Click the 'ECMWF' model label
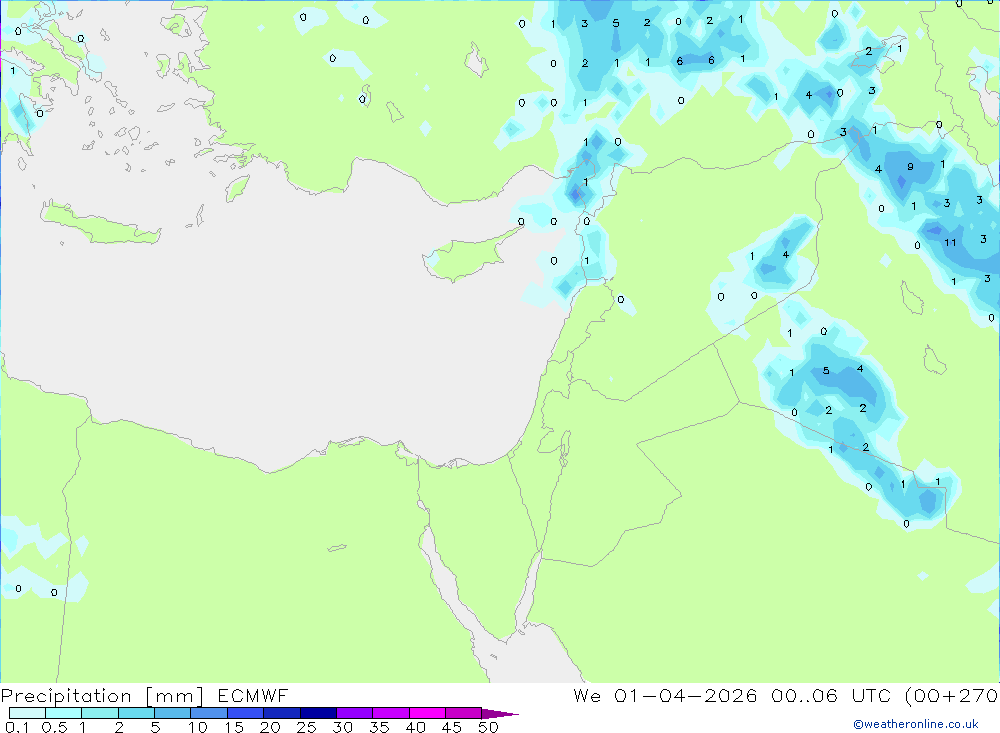This screenshot has height=733, width=1000. tap(253, 695)
